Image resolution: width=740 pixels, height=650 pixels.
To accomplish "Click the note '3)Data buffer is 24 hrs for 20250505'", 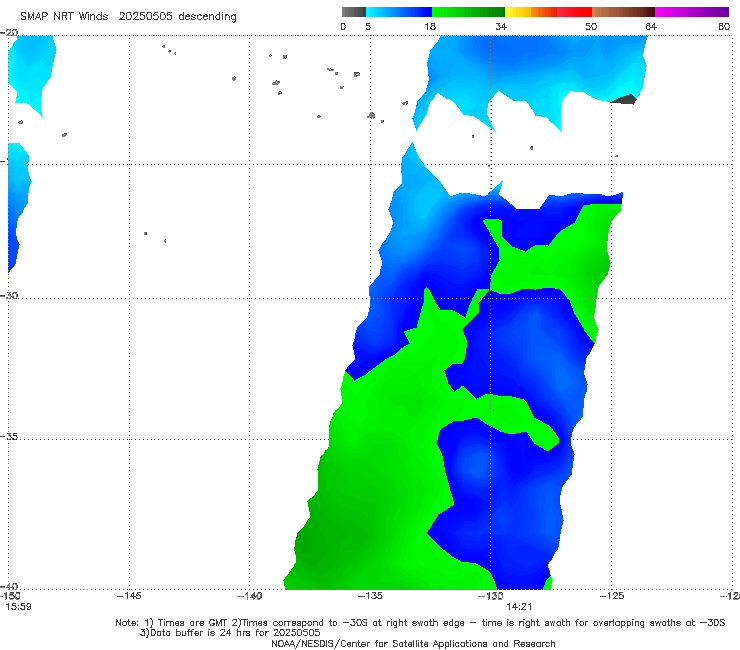I will click(x=230, y=633).
